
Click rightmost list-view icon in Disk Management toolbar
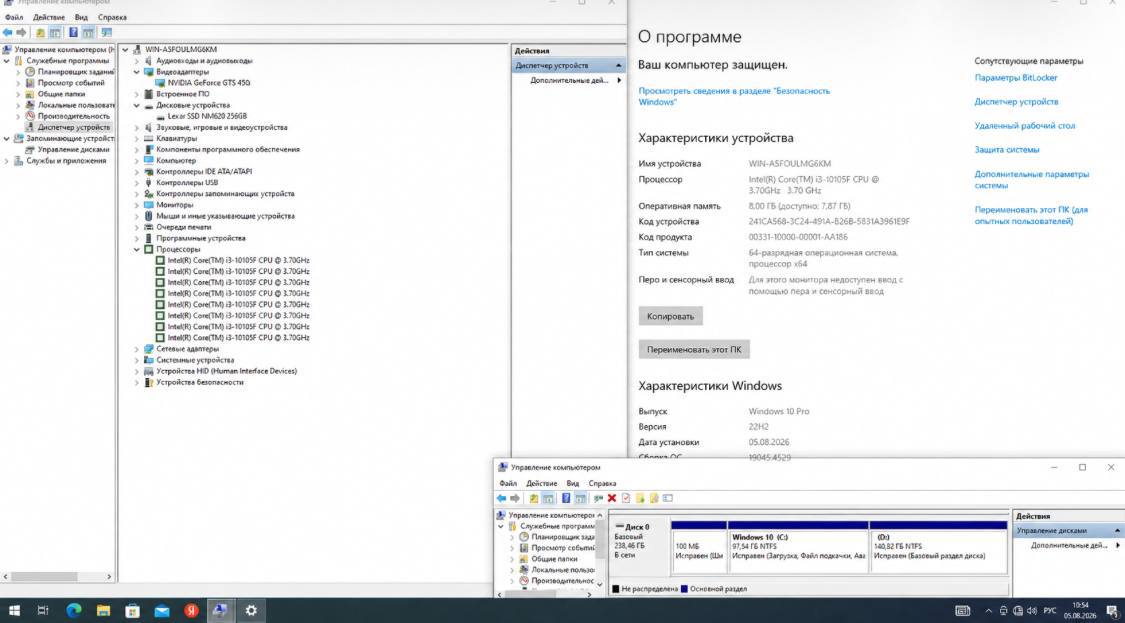[667, 498]
